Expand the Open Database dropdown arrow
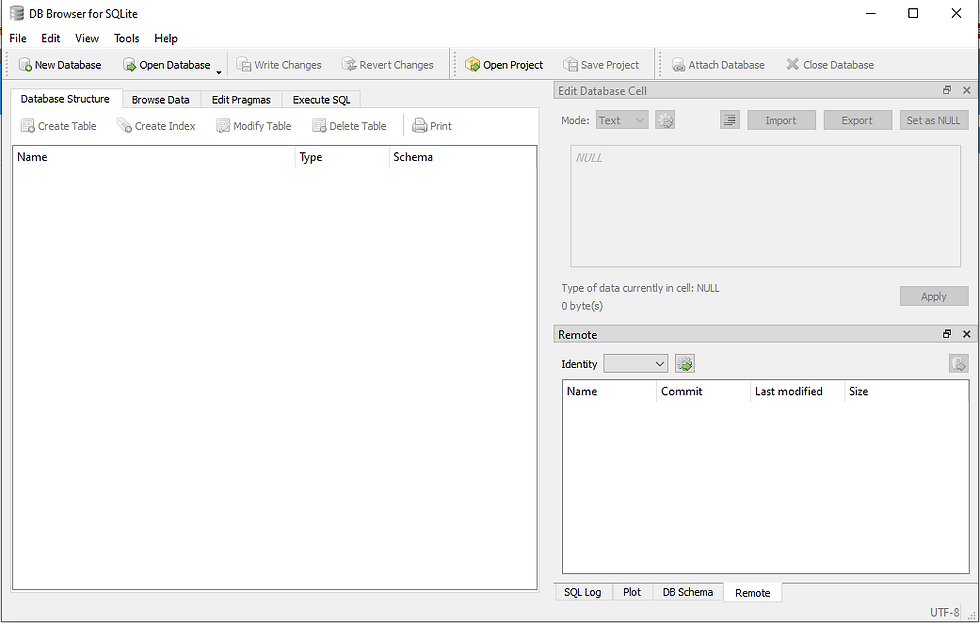 point(219,72)
